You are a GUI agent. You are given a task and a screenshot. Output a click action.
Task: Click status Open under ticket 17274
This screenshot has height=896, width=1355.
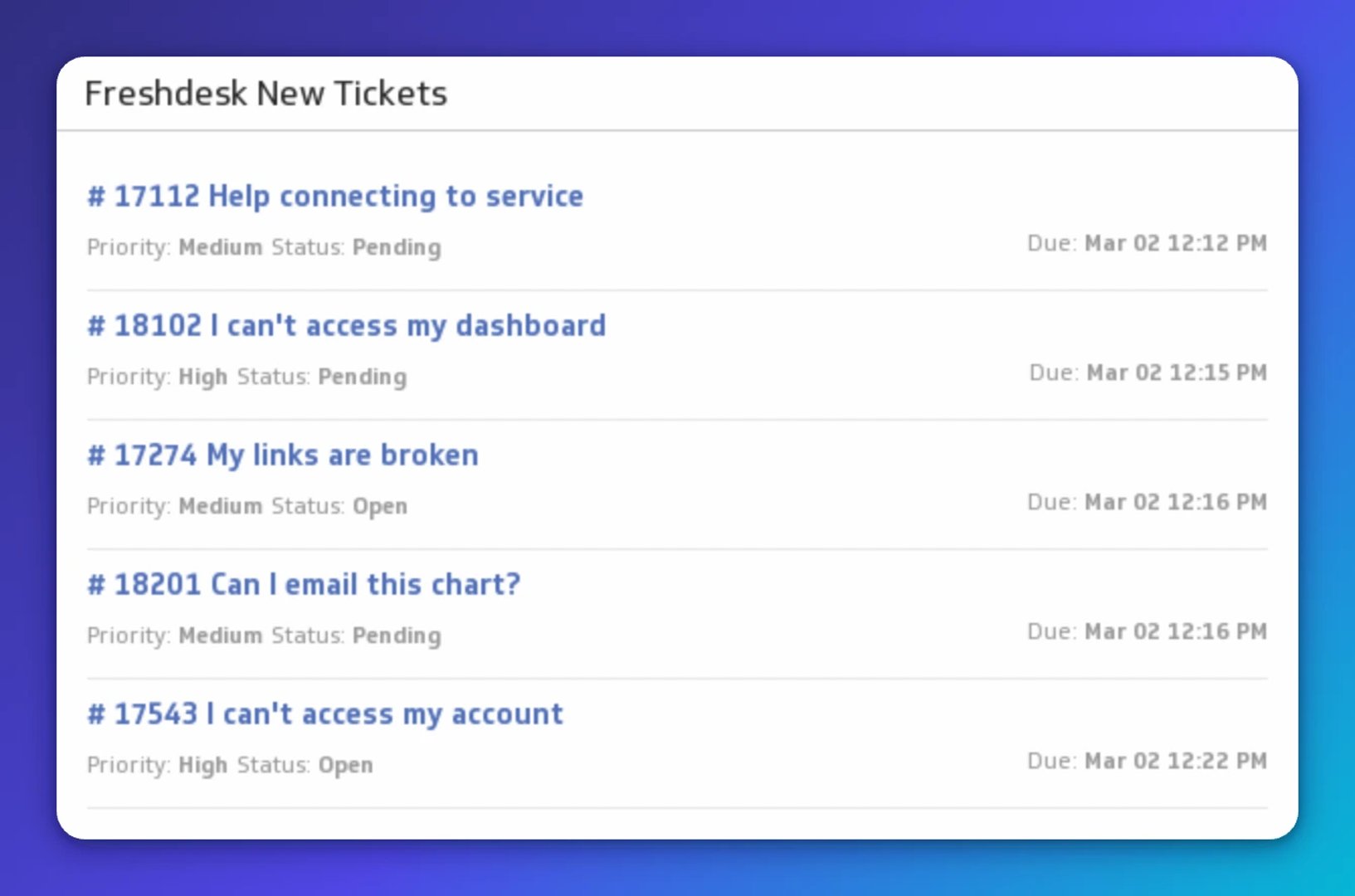point(380,507)
